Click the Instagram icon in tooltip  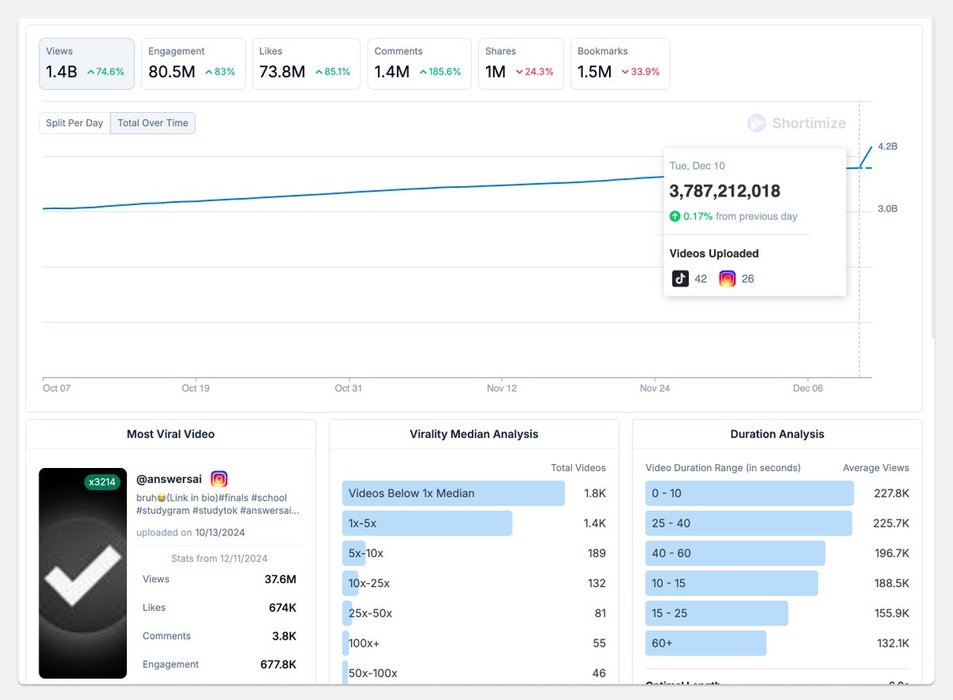727,279
